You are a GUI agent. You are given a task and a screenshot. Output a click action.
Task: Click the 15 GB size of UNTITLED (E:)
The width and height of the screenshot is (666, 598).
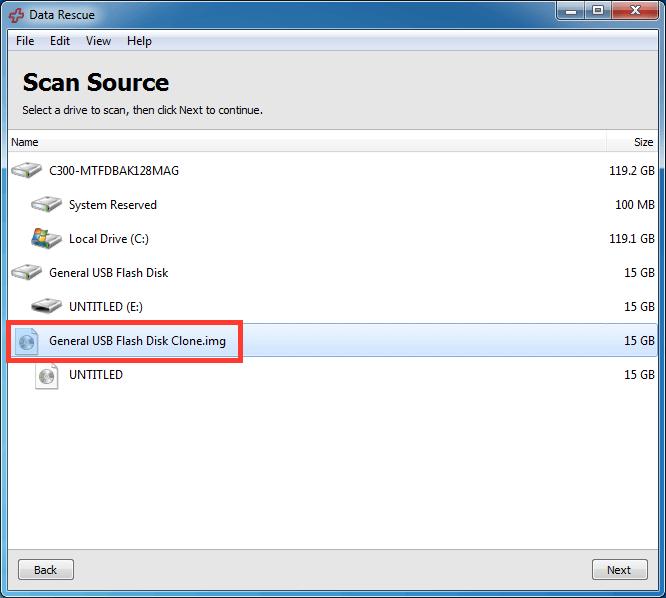point(639,307)
